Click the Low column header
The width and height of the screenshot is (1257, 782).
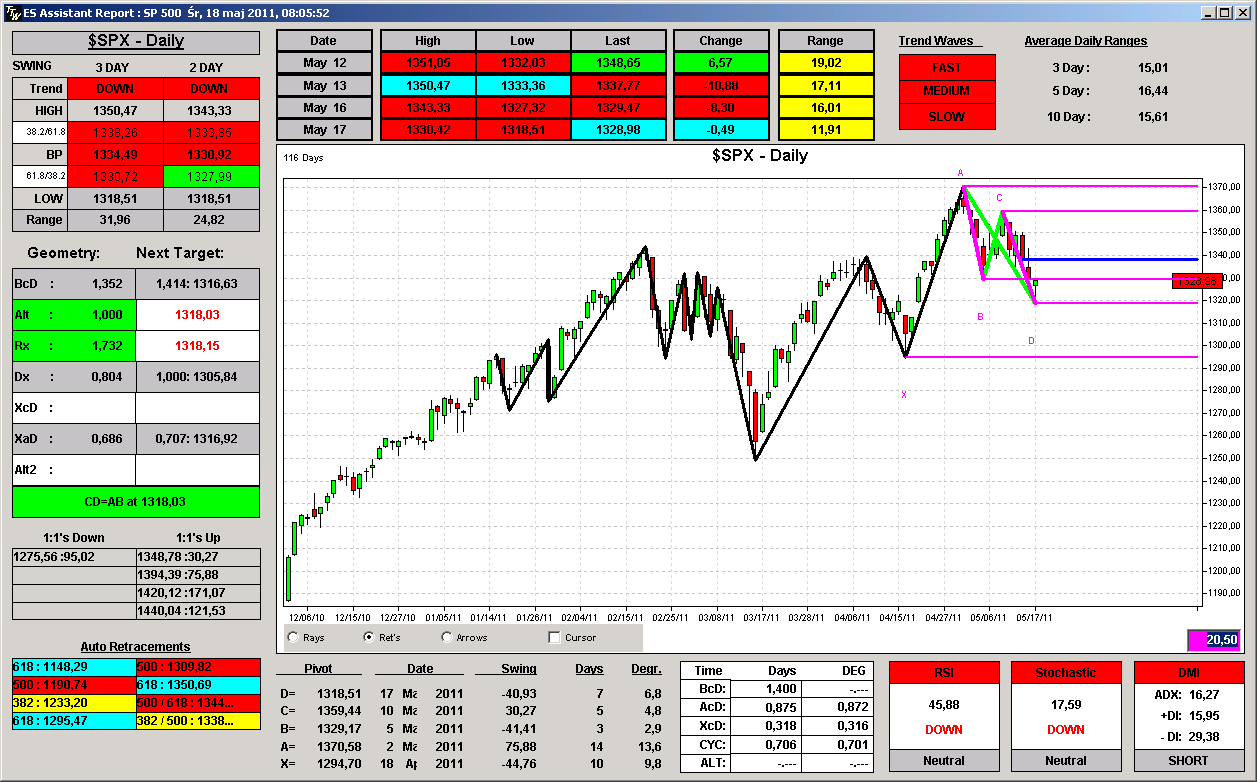pyautogui.click(x=523, y=41)
